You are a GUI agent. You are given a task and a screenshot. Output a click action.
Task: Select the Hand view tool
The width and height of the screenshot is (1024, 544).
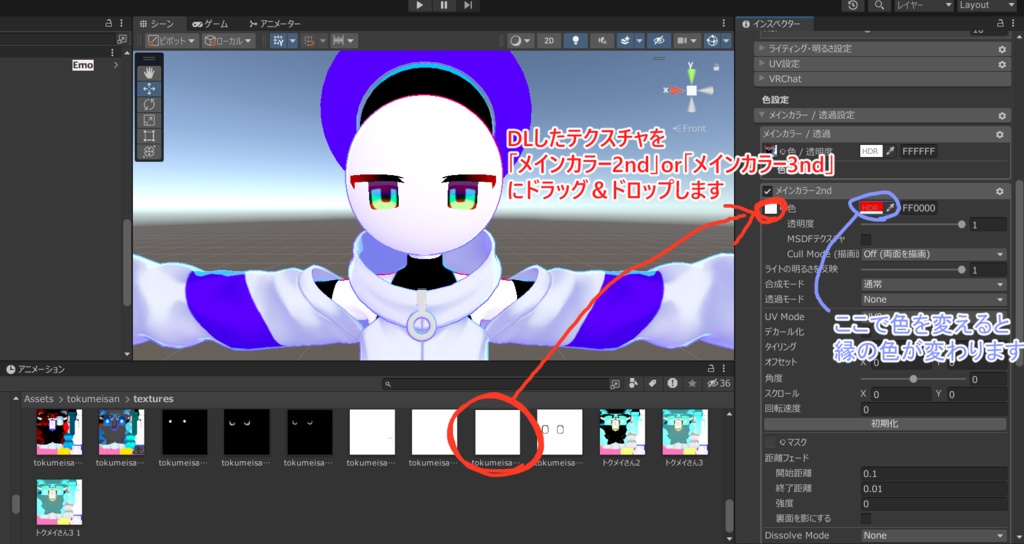(x=149, y=73)
